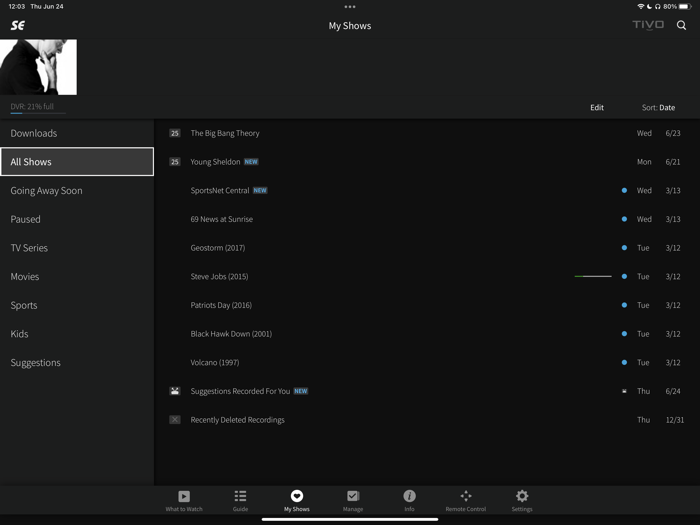This screenshot has width=700, height=525.
Task: Select The Big Bang Theory title
Action: (x=225, y=133)
